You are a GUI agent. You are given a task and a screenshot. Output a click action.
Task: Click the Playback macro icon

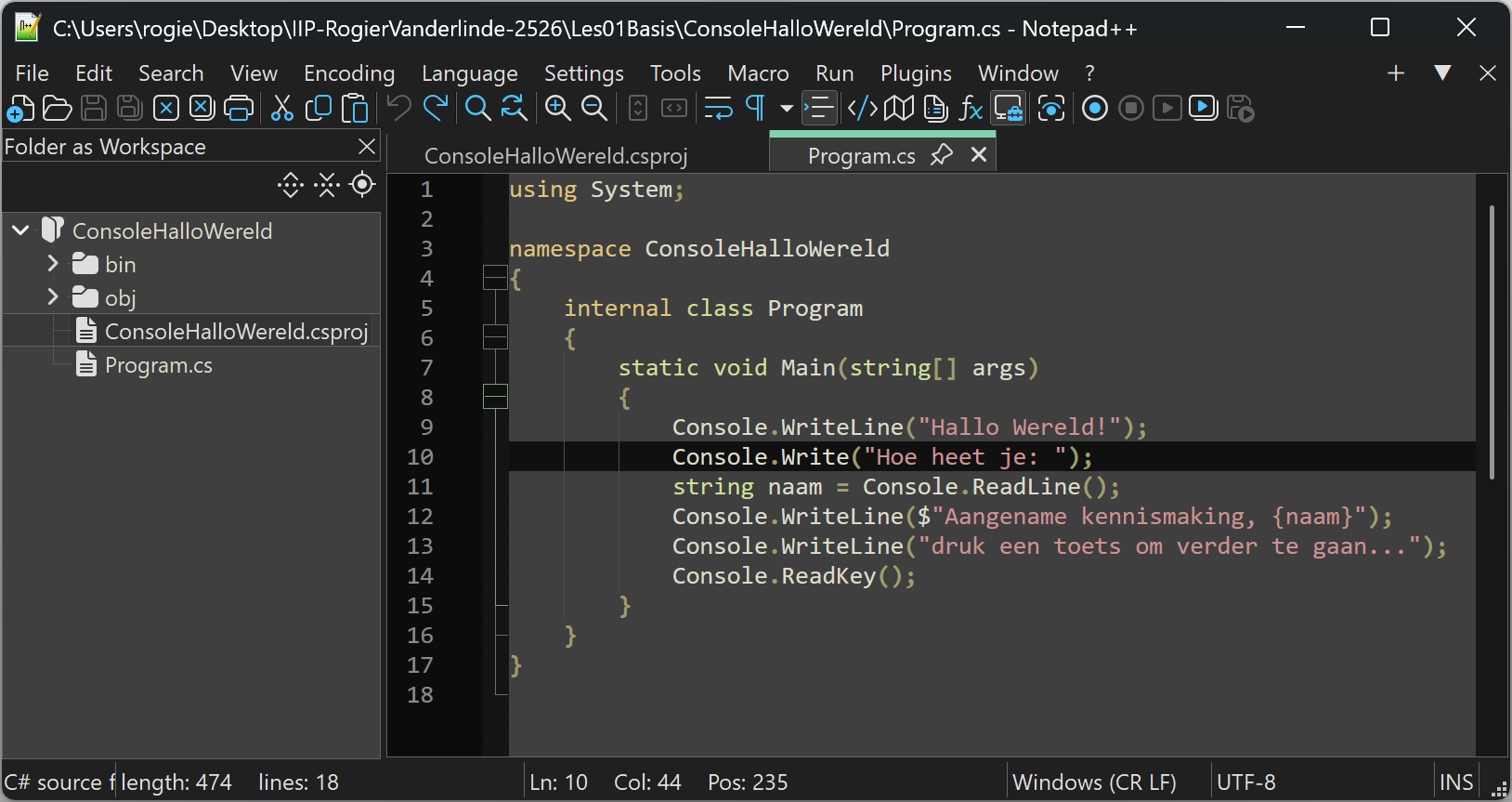pyautogui.click(x=1167, y=109)
